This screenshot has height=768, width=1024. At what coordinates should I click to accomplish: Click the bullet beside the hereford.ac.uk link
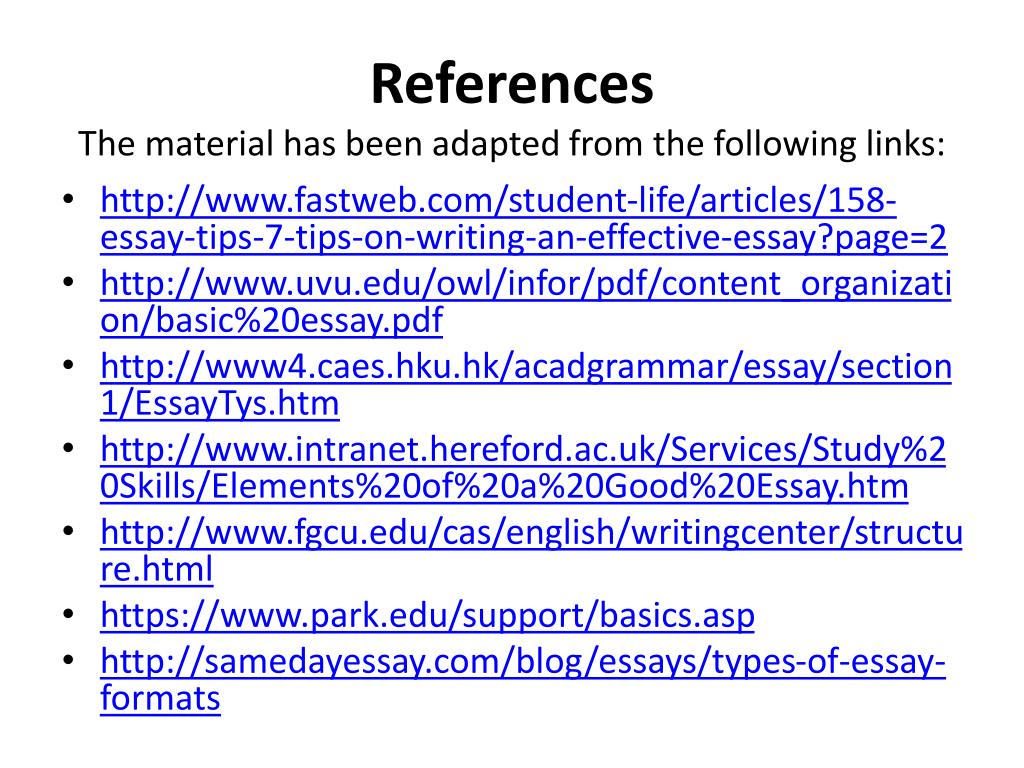(69, 448)
